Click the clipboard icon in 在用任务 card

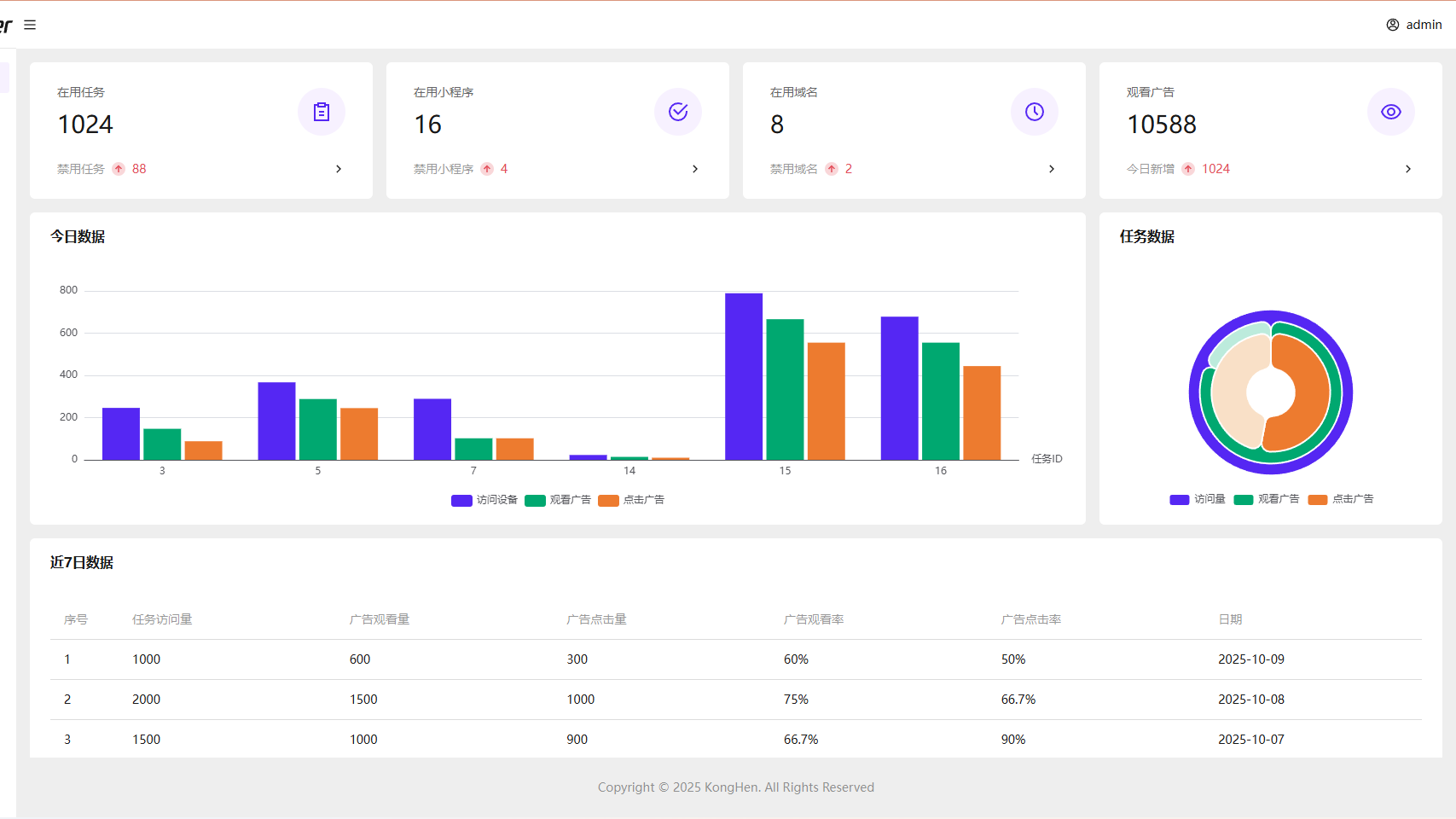pyautogui.click(x=322, y=112)
